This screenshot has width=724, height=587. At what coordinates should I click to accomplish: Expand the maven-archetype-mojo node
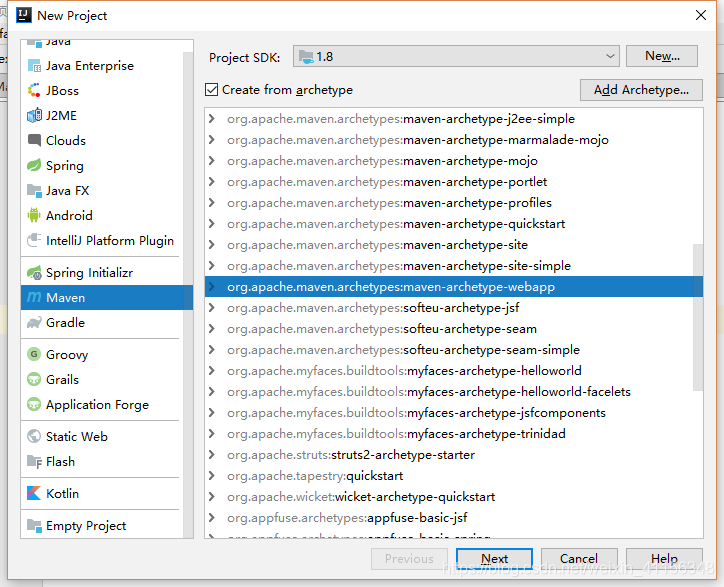coord(212,161)
